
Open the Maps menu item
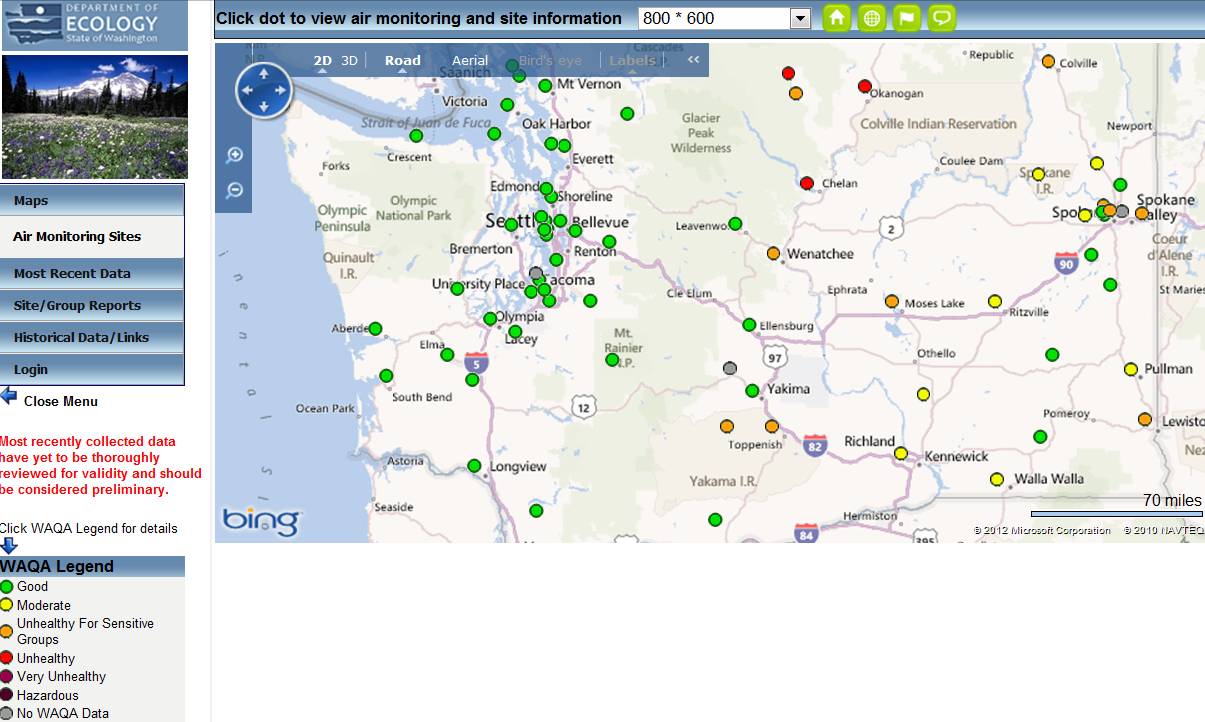pyautogui.click(x=92, y=200)
